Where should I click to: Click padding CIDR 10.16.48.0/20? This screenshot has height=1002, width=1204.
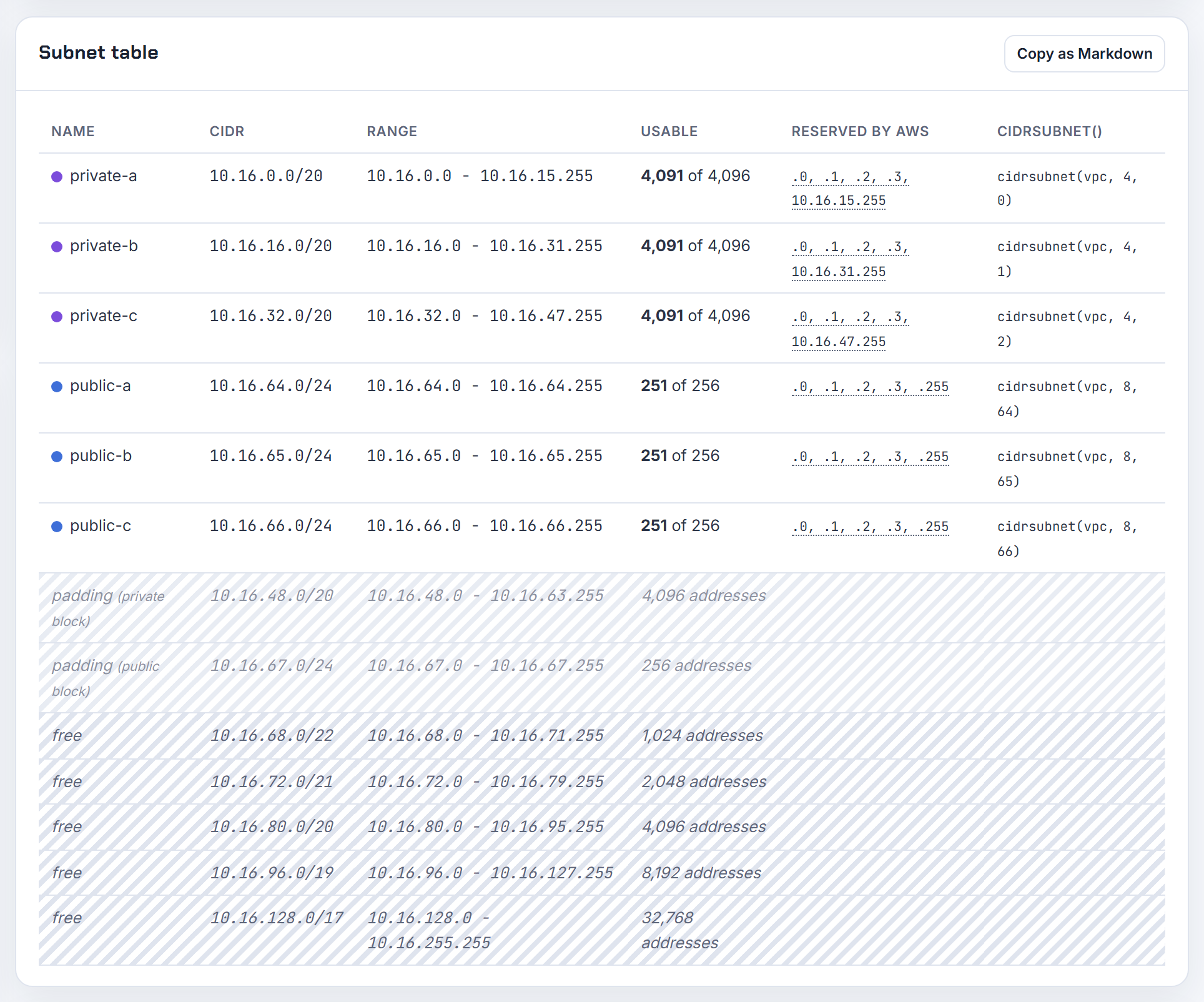(x=272, y=596)
